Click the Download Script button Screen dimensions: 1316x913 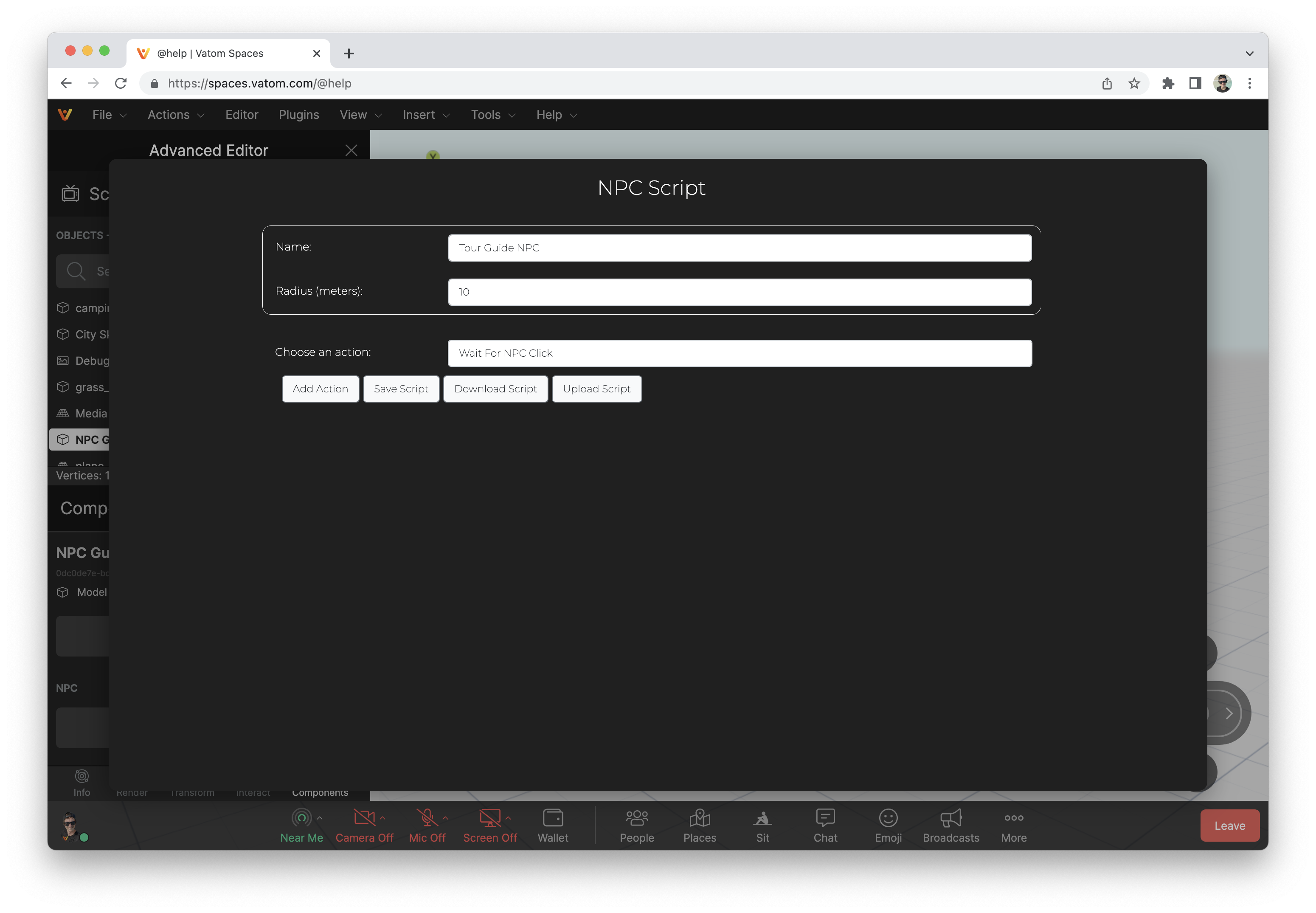click(x=495, y=389)
